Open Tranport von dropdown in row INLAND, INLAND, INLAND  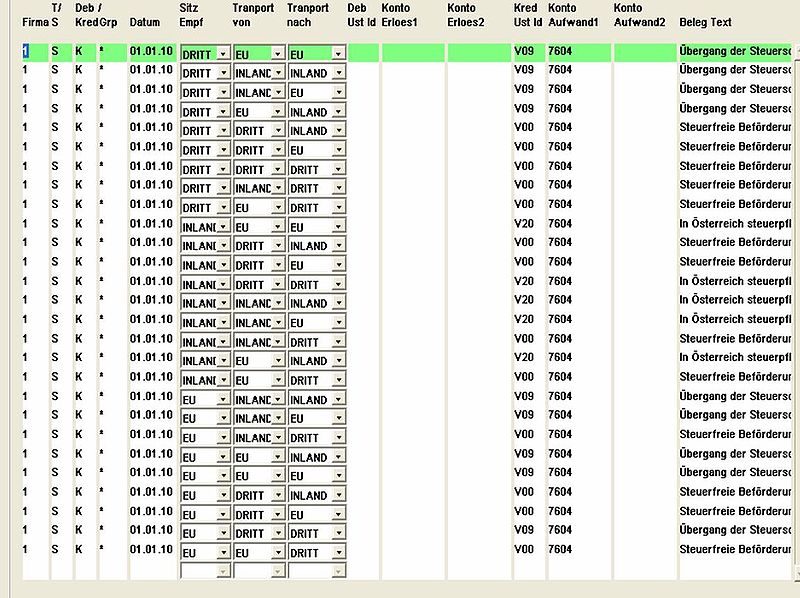pos(278,303)
